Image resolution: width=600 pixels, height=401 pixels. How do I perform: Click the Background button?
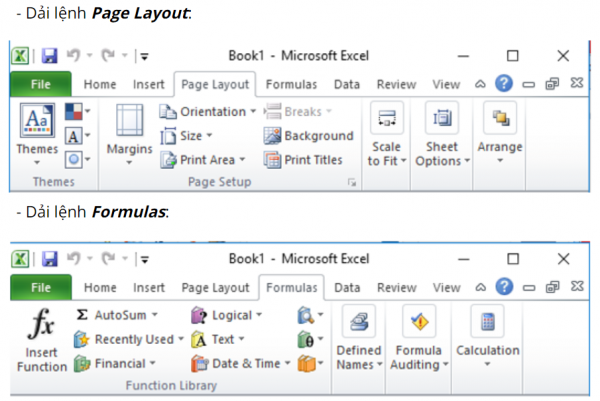pyautogui.click(x=308, y=136)
